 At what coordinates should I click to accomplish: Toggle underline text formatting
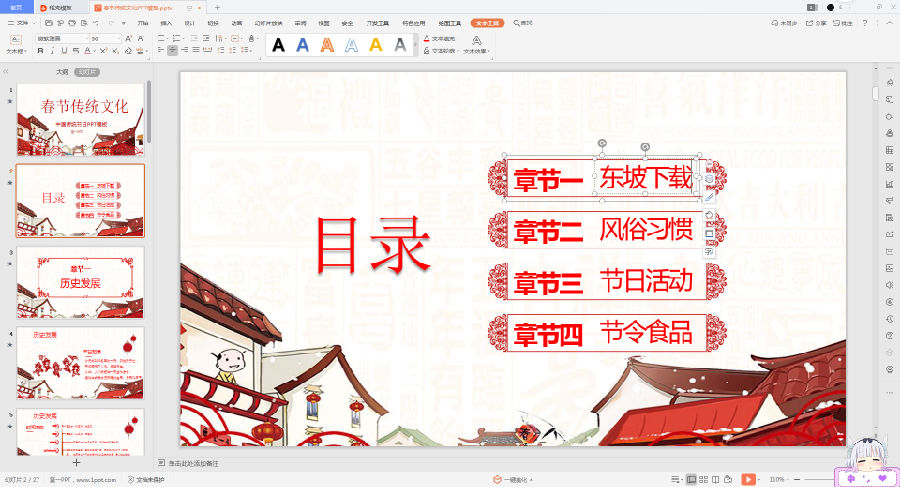[64, 51]
